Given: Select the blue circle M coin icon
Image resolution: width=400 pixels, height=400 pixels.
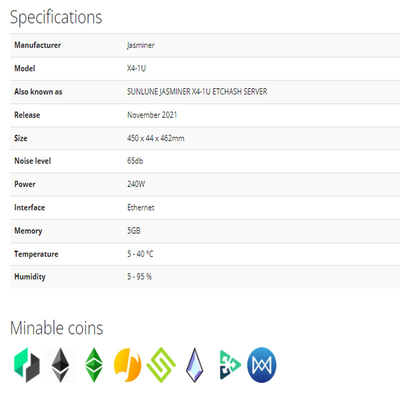Looking at the screenshot, I should [x=262, y=365].
